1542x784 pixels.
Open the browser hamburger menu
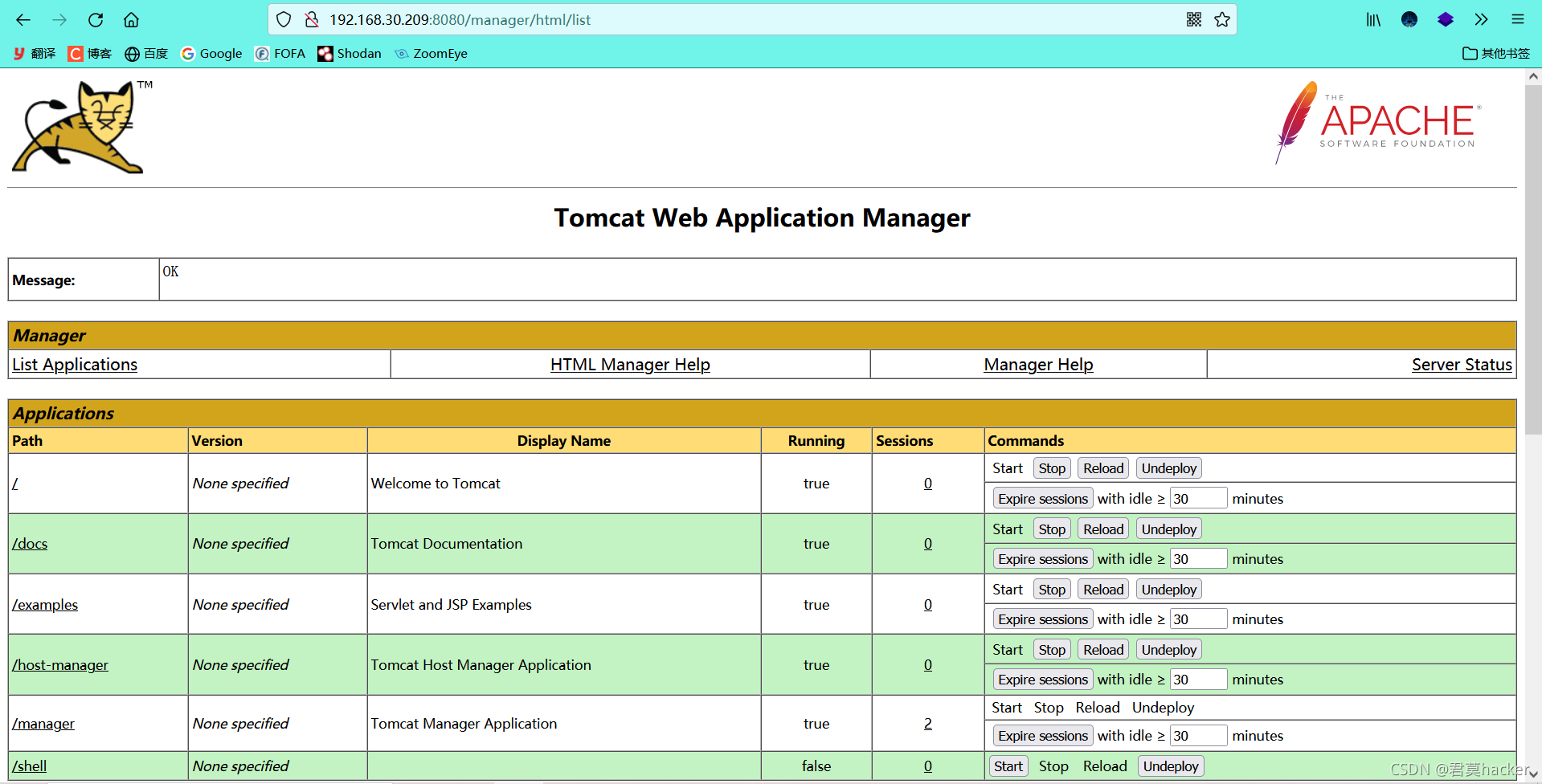(1517, 19)
